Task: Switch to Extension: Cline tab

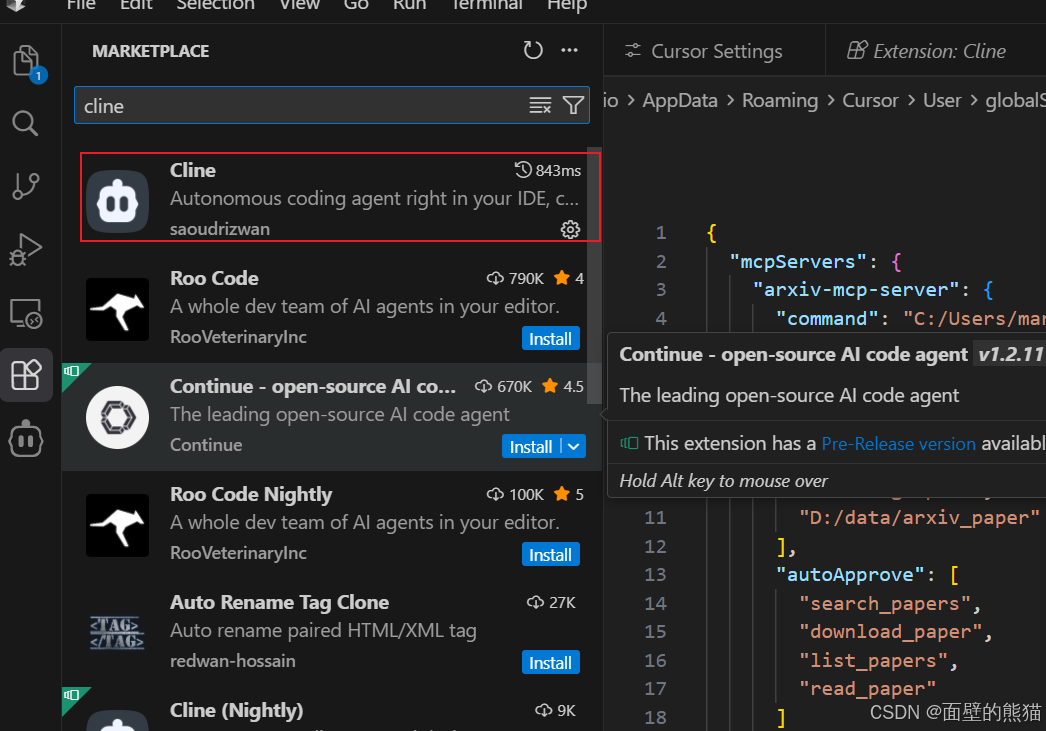Action: [936, 51]
